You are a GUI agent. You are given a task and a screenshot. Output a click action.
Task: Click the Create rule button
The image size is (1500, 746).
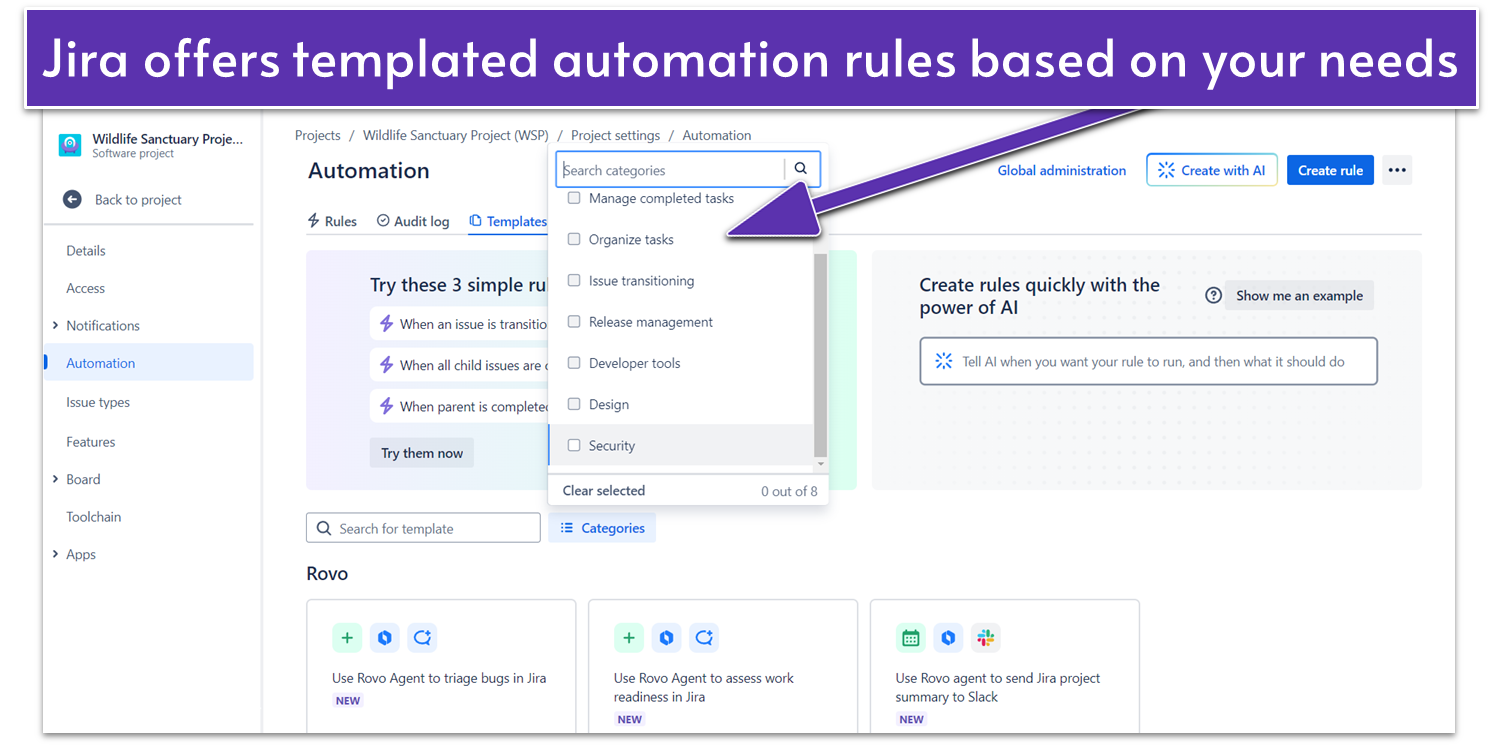pyautogui.click(x=1330, y=170)
